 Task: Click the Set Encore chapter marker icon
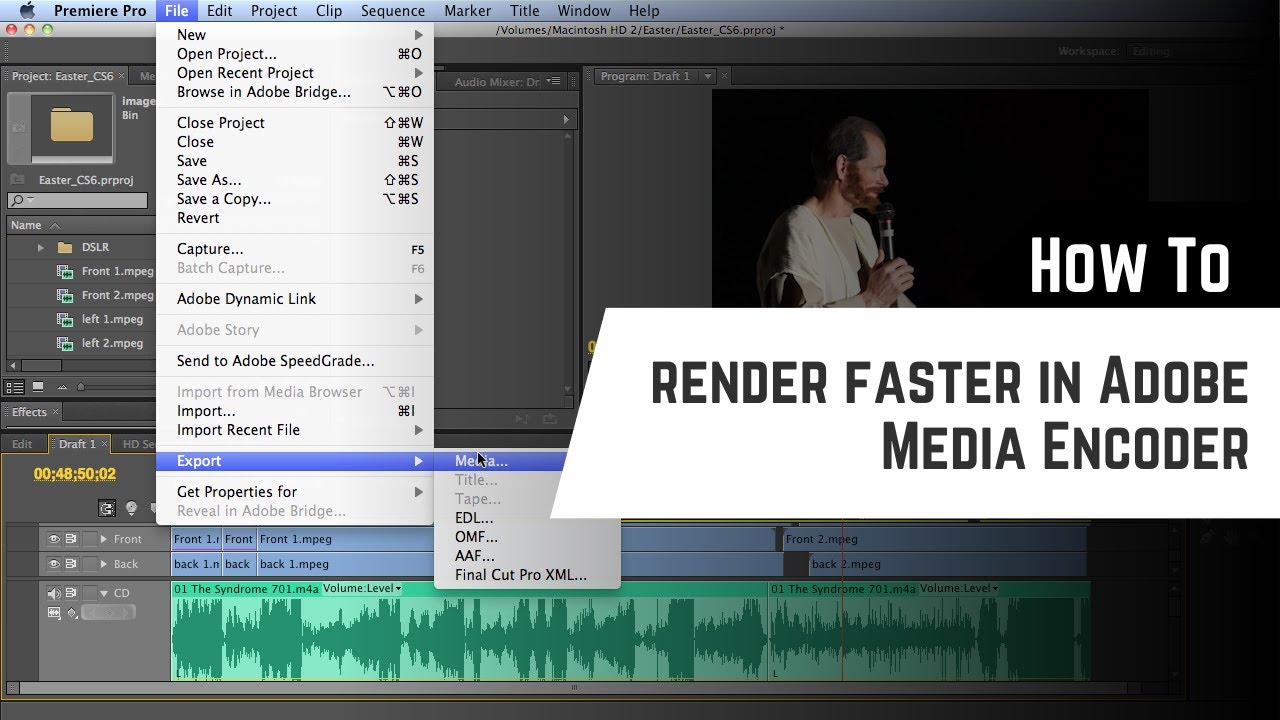point(131,509)
